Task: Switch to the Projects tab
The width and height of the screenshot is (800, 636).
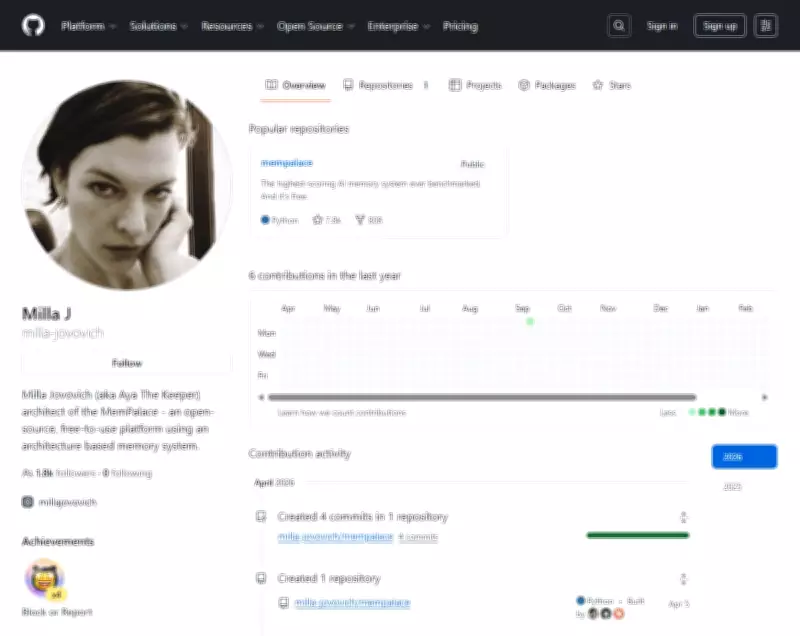Action: click(x=475, y=85)
